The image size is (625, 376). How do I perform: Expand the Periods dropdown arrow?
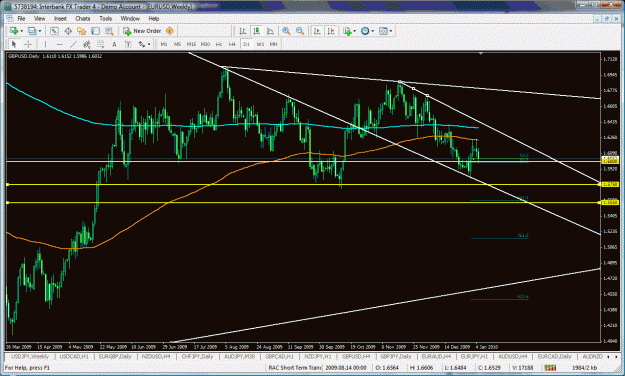[x=373, y=31]
